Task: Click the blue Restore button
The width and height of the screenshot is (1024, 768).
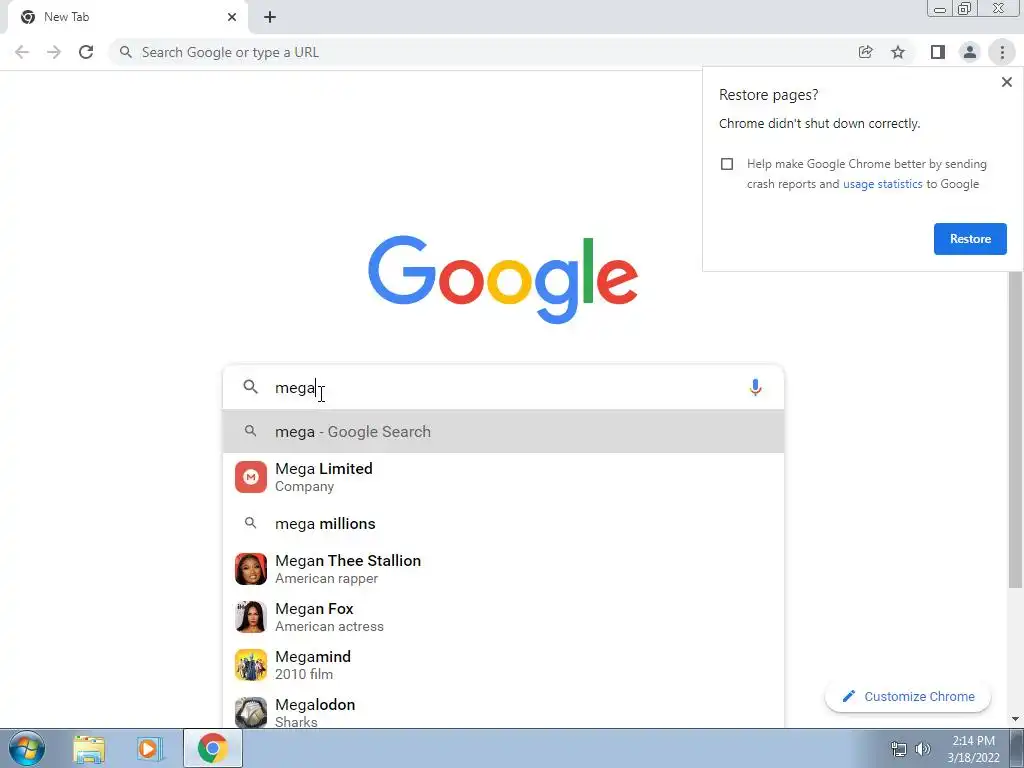Action: click(x=970, y=239)
